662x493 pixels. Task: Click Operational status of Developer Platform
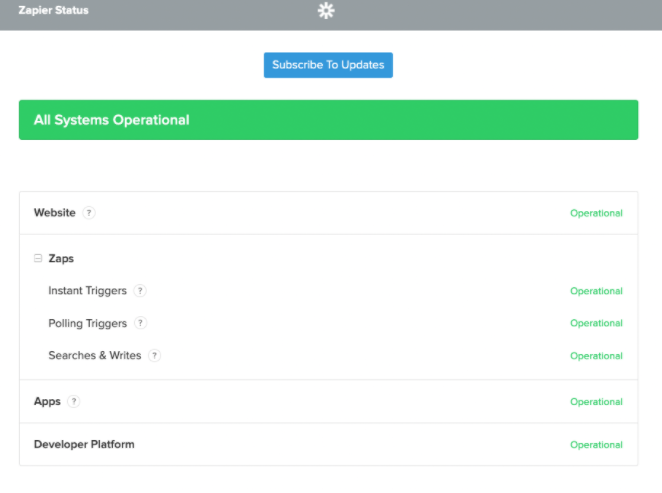click(596, 445)
